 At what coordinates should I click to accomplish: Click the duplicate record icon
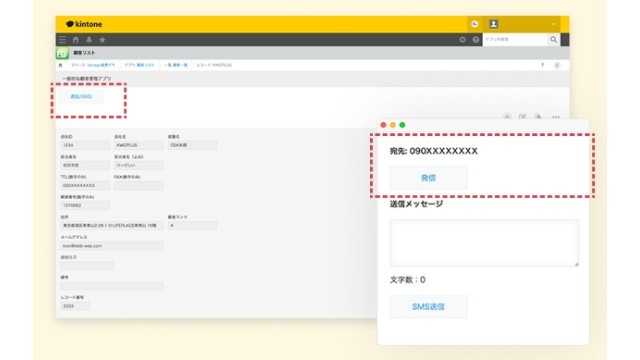538,117
